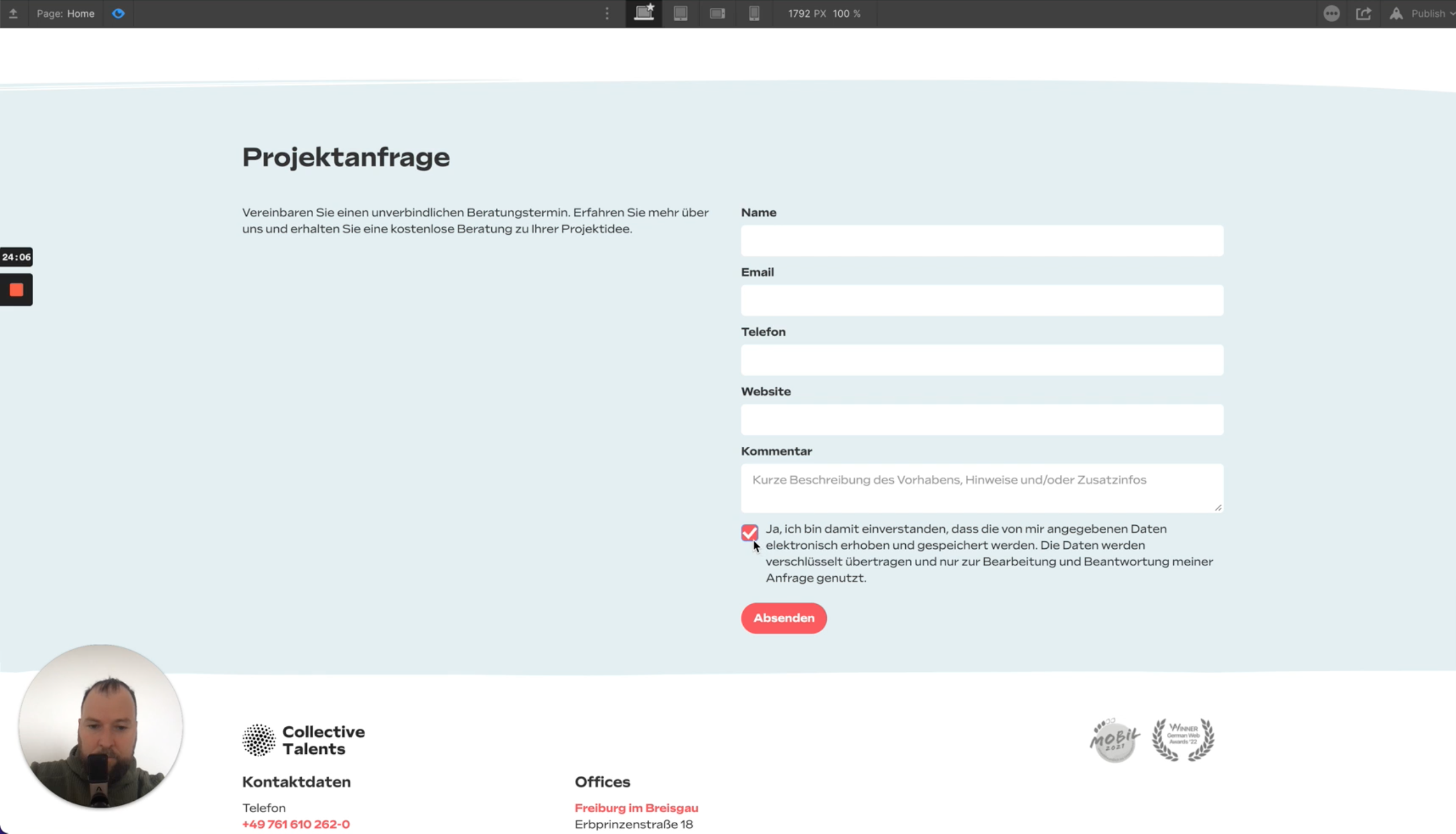Open the Freiburg im Breisgau office link
The height and width of the screenshot is (834, 1456).
[x=636, y=808]
